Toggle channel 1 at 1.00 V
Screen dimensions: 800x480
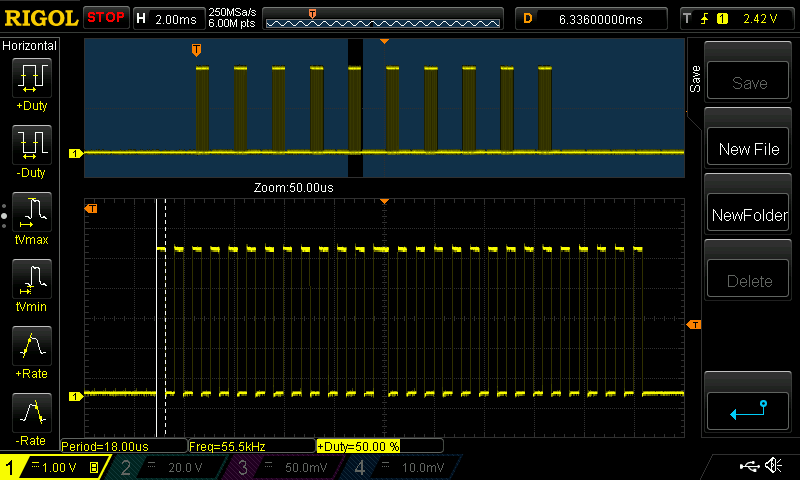(x=55, y=467)
